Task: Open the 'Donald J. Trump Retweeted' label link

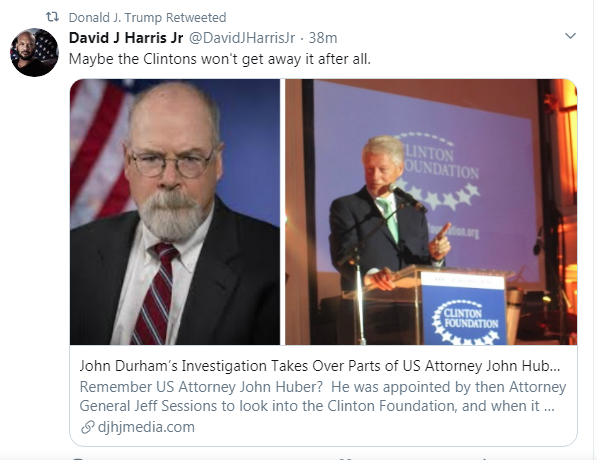Action: point(147,18)
